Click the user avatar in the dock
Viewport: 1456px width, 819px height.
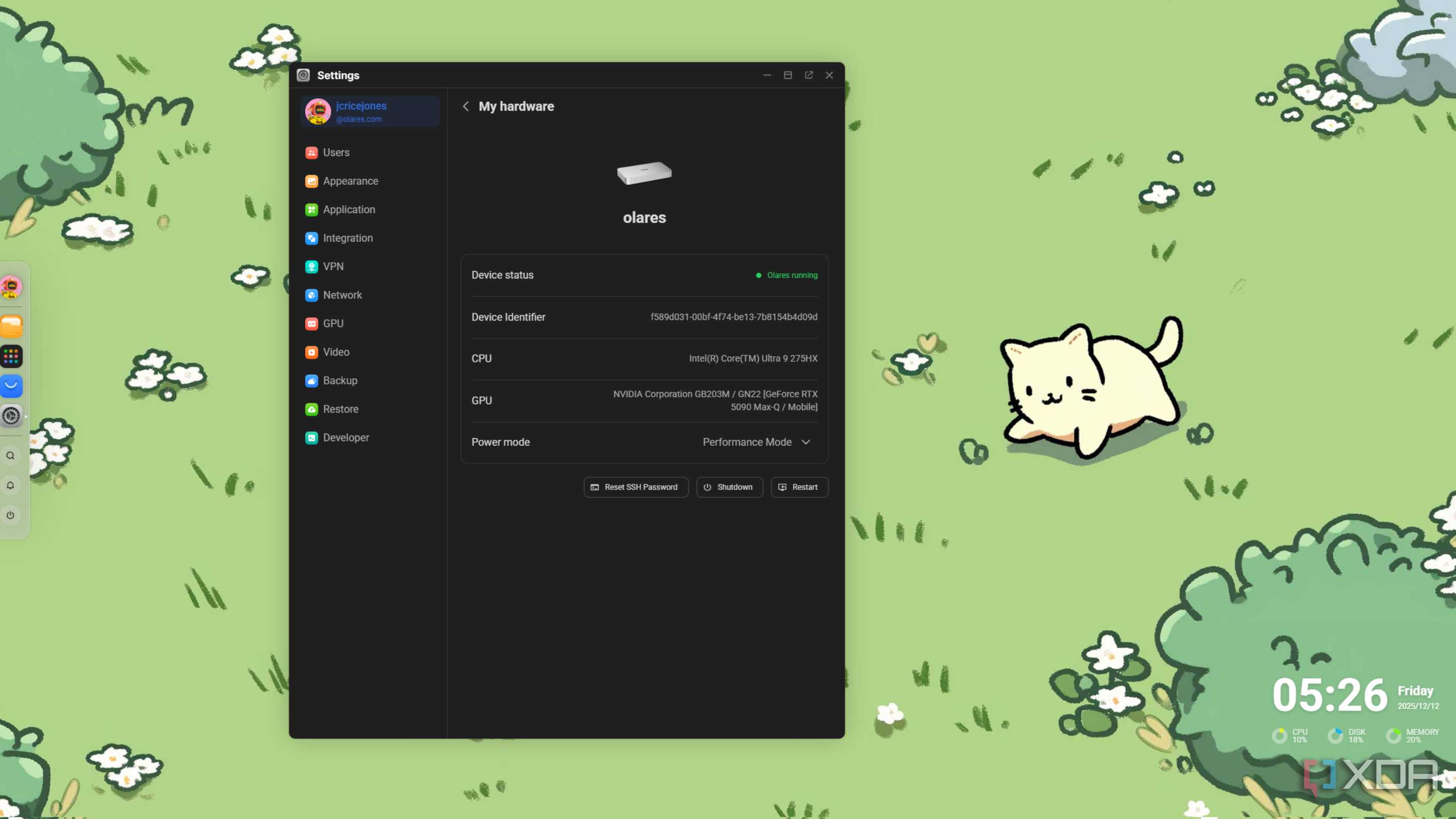(x=11, y=287)
